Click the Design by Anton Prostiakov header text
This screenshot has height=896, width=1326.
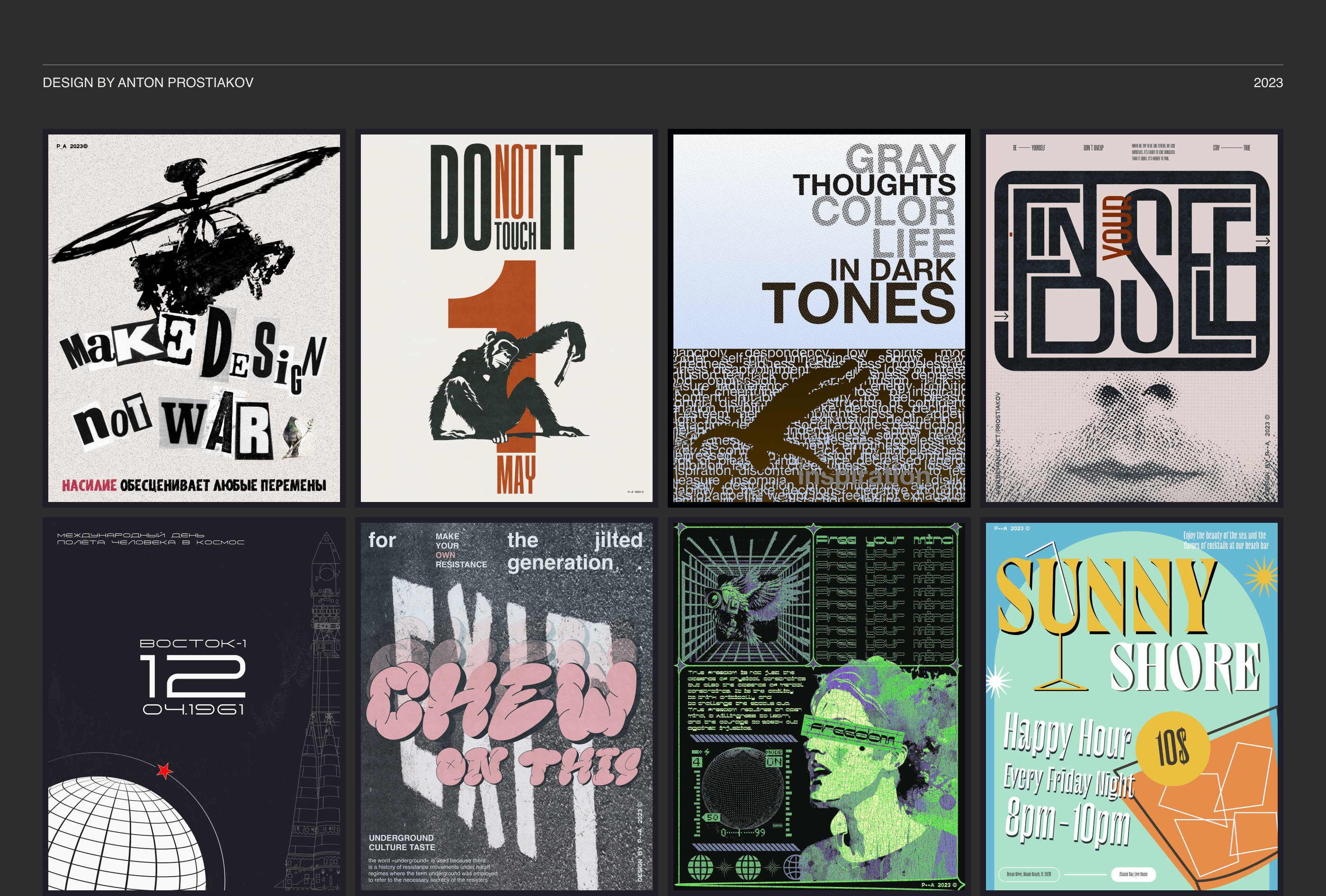click(x=148, y=83)
